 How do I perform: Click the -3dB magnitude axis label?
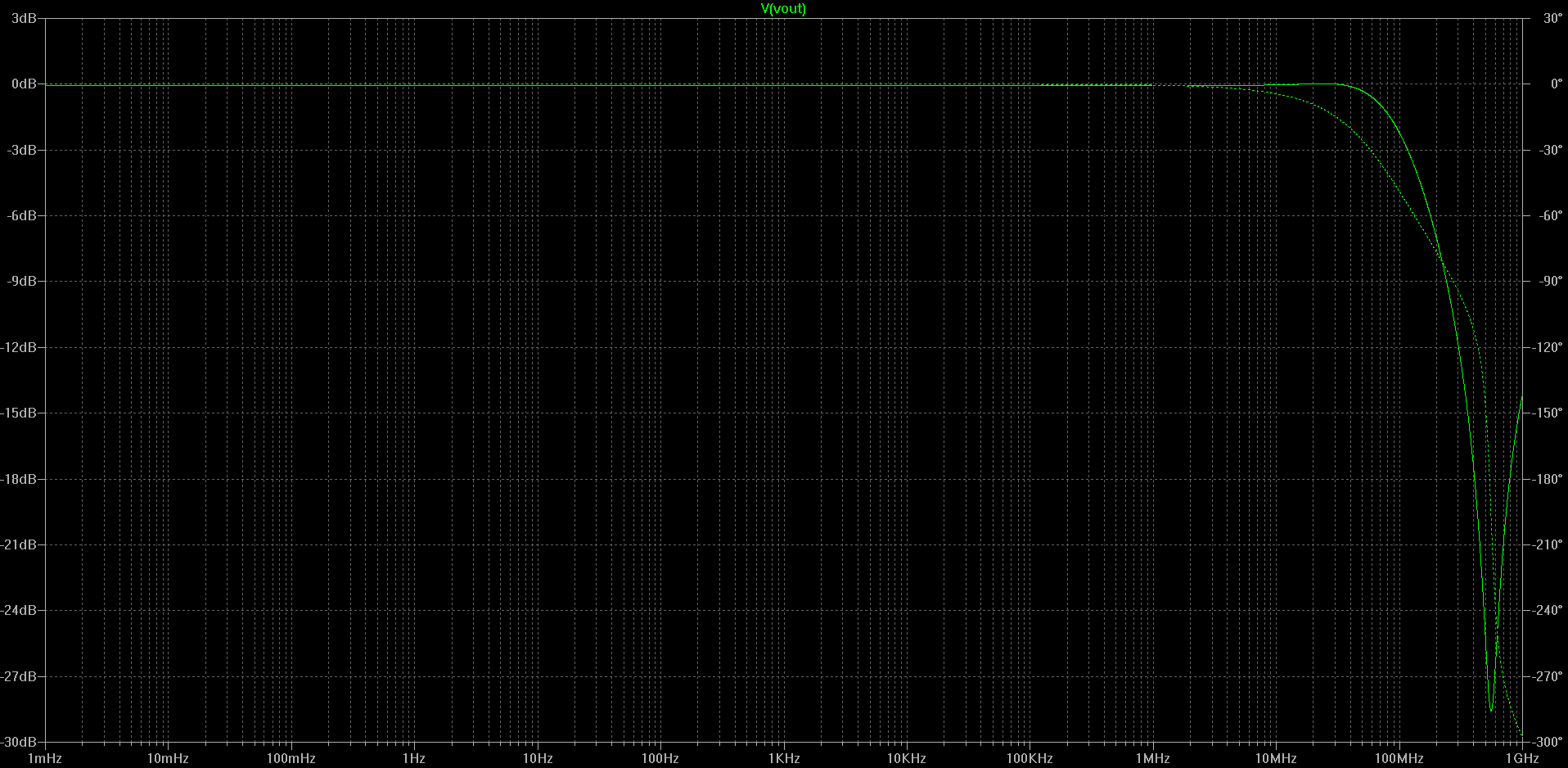point(21,150)
